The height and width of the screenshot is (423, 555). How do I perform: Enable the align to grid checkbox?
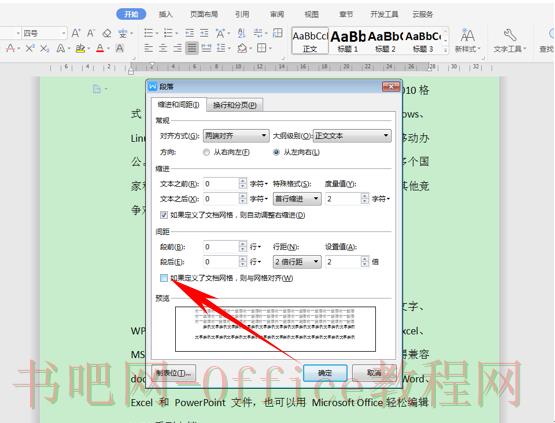coord(164,278)
